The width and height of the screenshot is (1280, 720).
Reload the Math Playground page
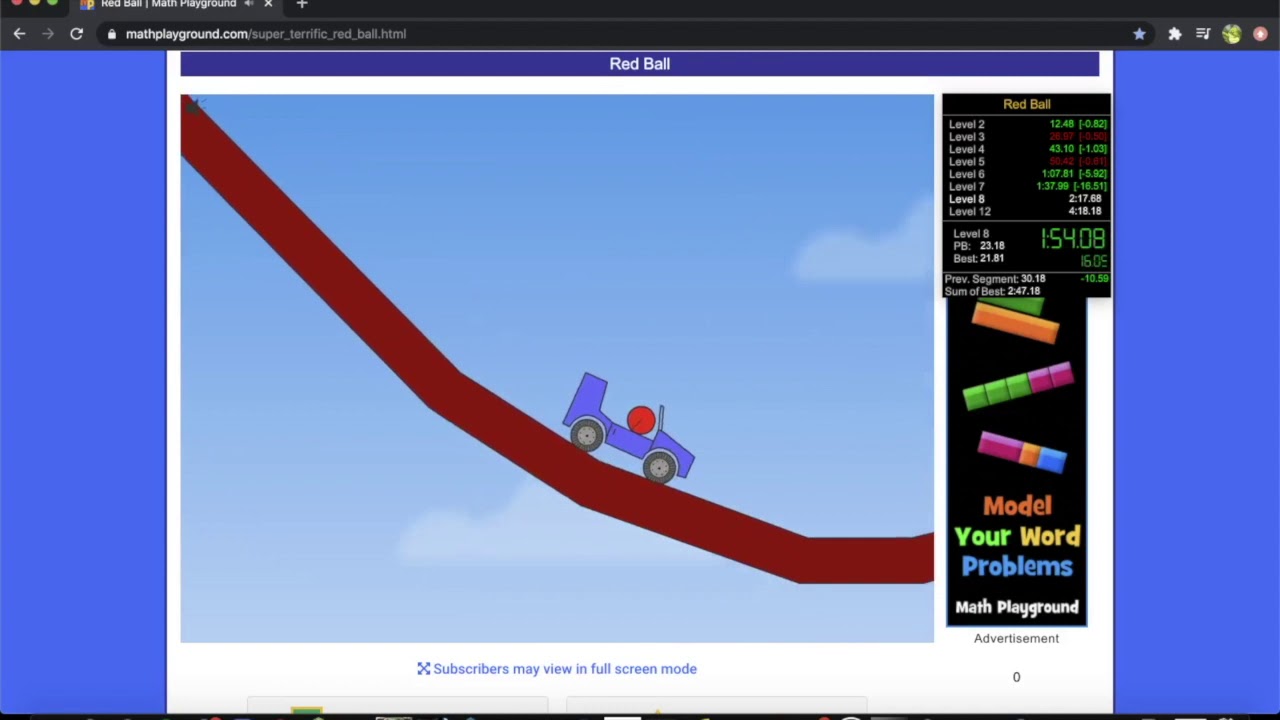coord(76,34)
